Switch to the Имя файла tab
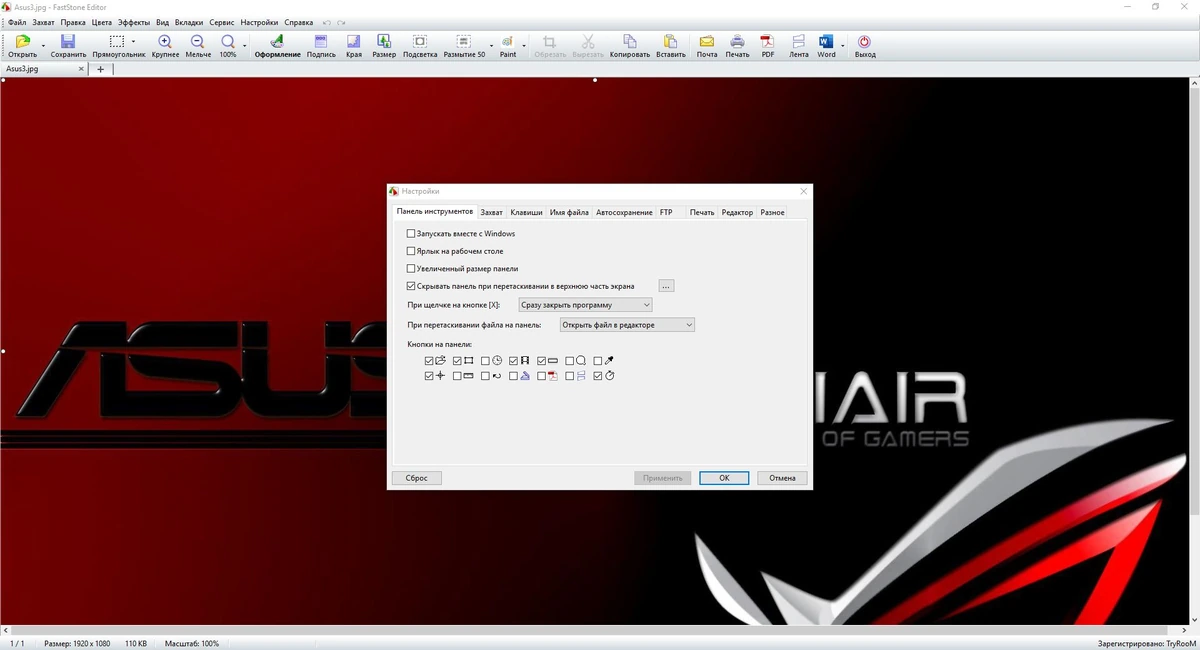Image resolution: width=1200 pixels, height=650 pixels. tap(569, 213)
